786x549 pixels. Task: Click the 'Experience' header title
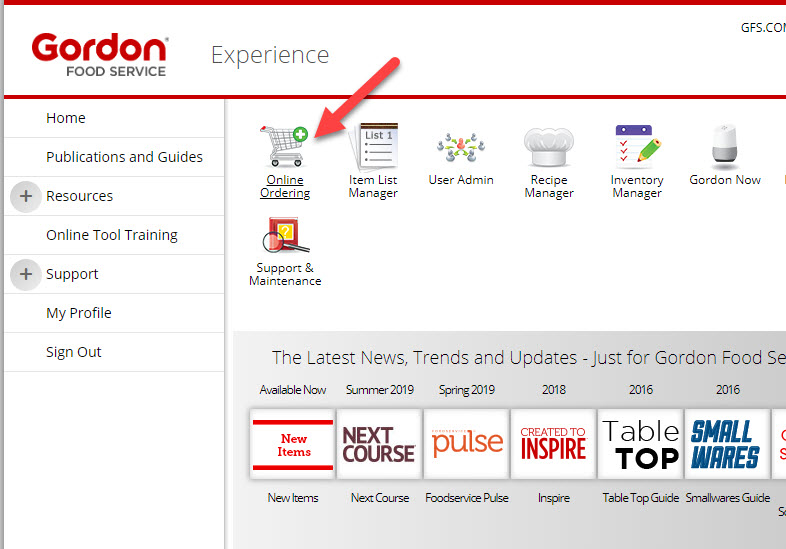pyautogui.click(x=270, y=56)
